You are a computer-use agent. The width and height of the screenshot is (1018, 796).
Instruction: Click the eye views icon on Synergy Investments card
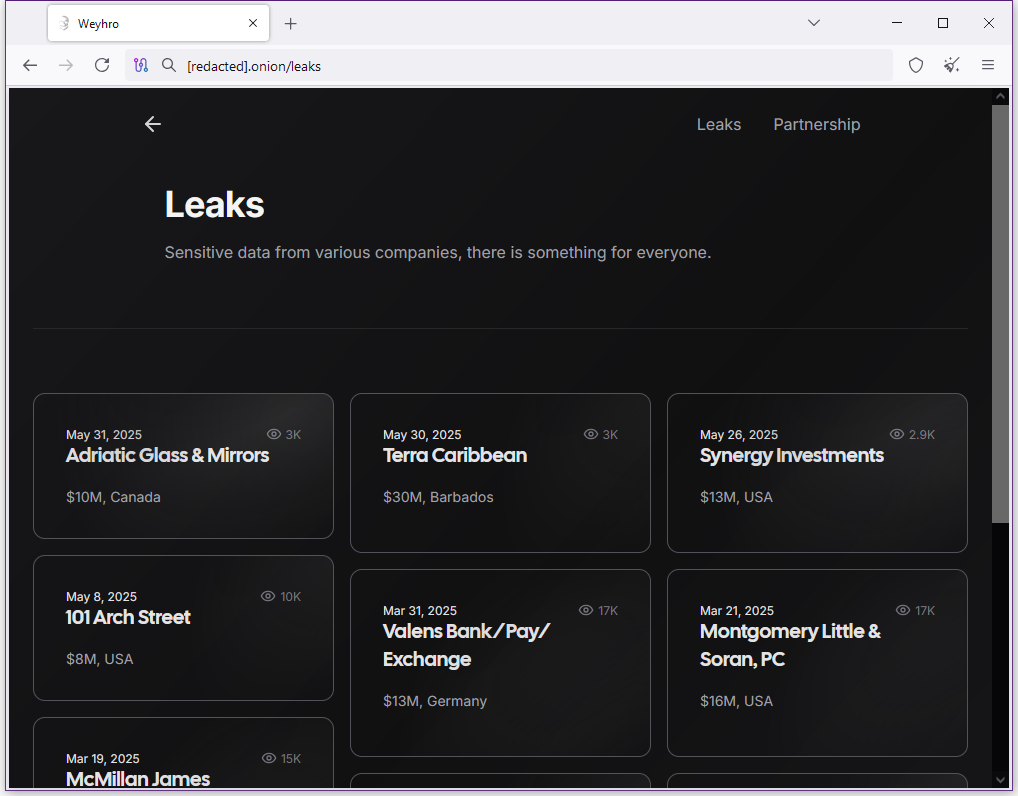[897, 434]
